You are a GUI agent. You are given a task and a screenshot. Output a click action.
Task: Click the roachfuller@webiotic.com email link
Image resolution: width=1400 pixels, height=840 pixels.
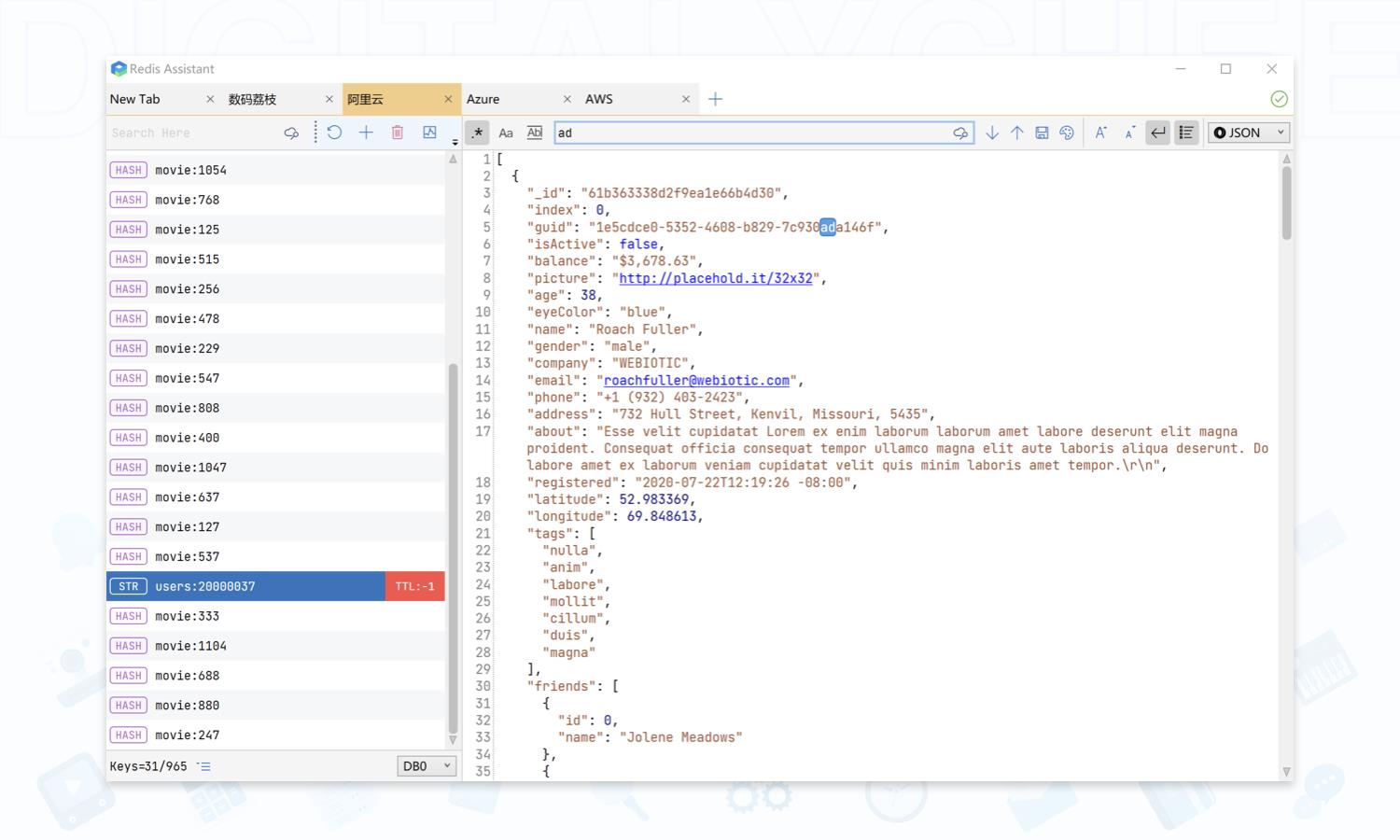click(x=696, y=380)
